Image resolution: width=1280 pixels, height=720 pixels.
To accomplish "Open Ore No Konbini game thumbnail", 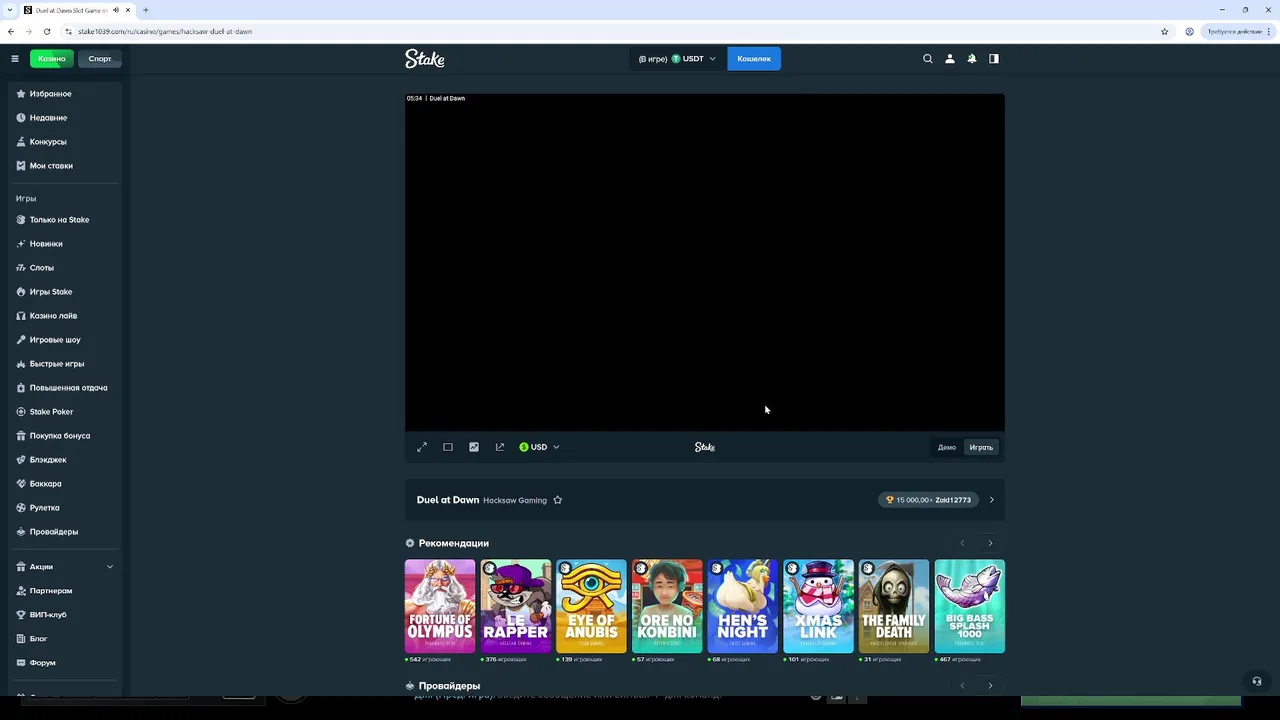I will 667,606.
